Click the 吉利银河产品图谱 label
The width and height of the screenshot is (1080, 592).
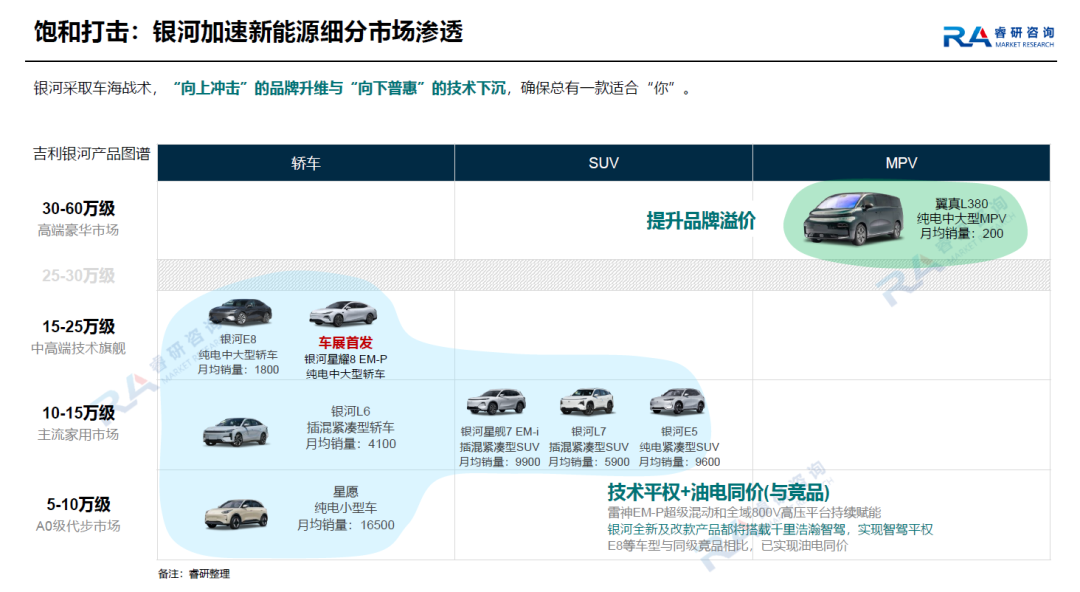click(92, 154)
